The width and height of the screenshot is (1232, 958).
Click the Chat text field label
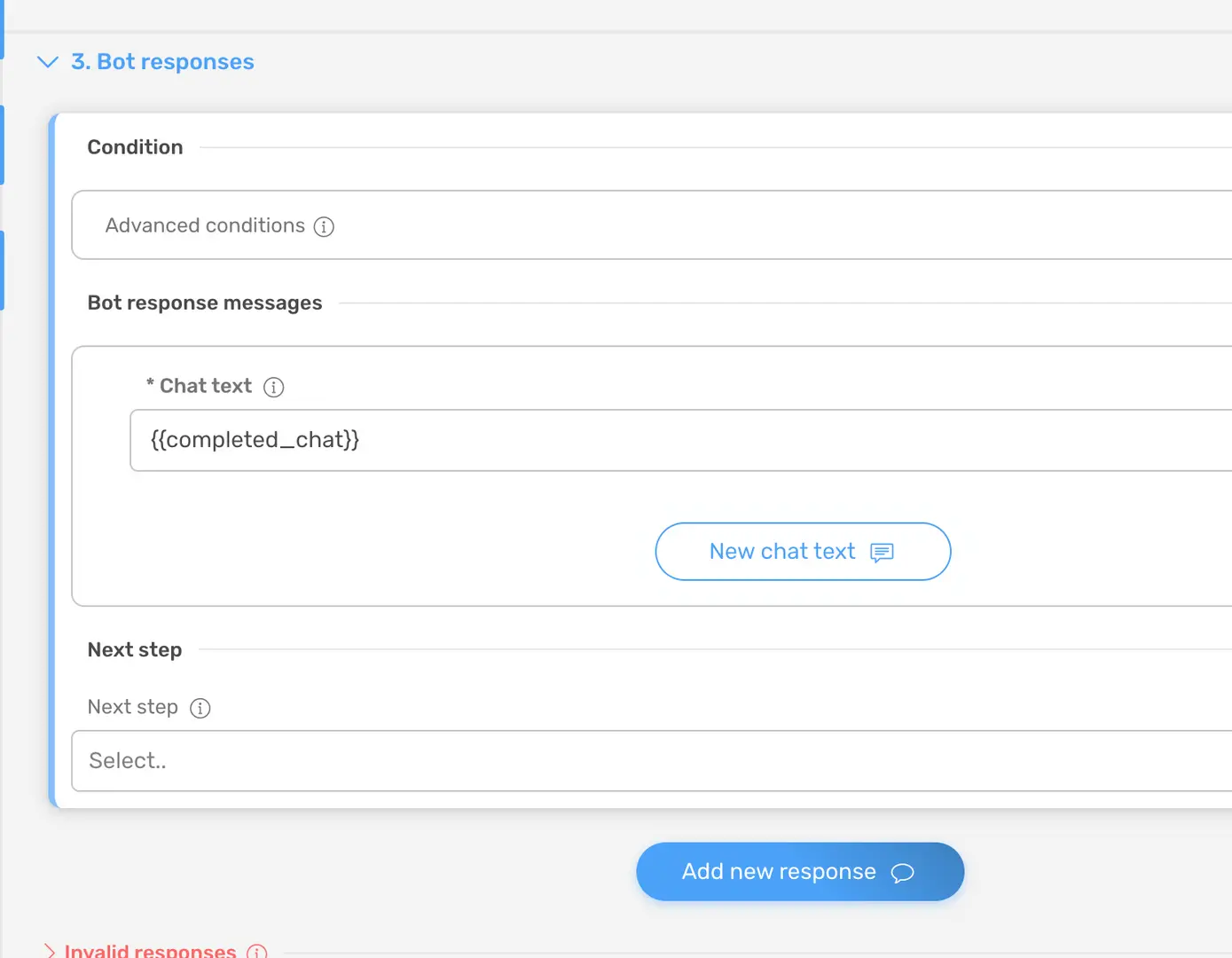tap(205, 386)
